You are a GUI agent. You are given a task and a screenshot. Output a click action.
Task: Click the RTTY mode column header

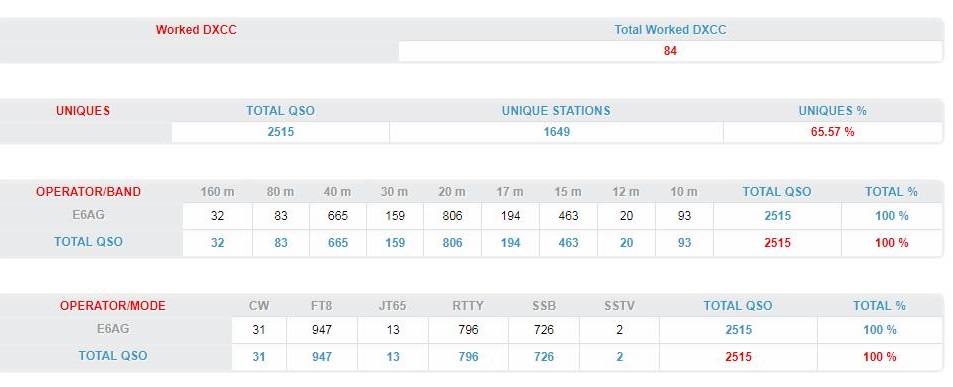[468, 306]
